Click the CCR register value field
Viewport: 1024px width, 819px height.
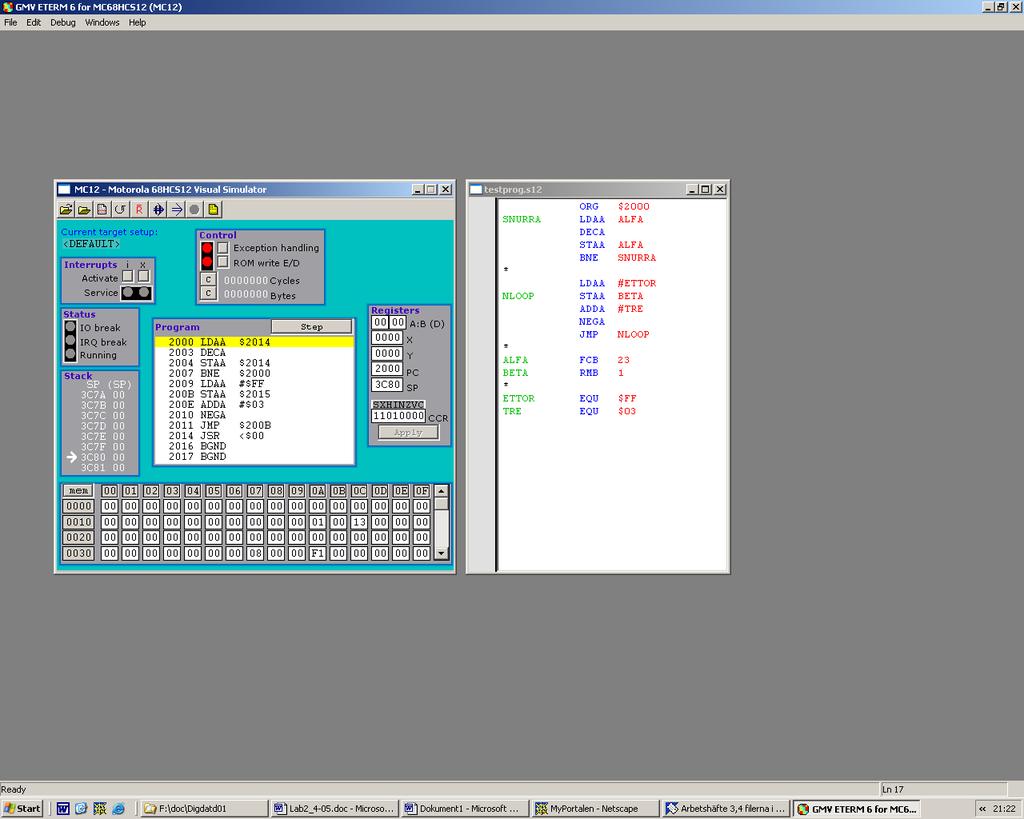398,416
